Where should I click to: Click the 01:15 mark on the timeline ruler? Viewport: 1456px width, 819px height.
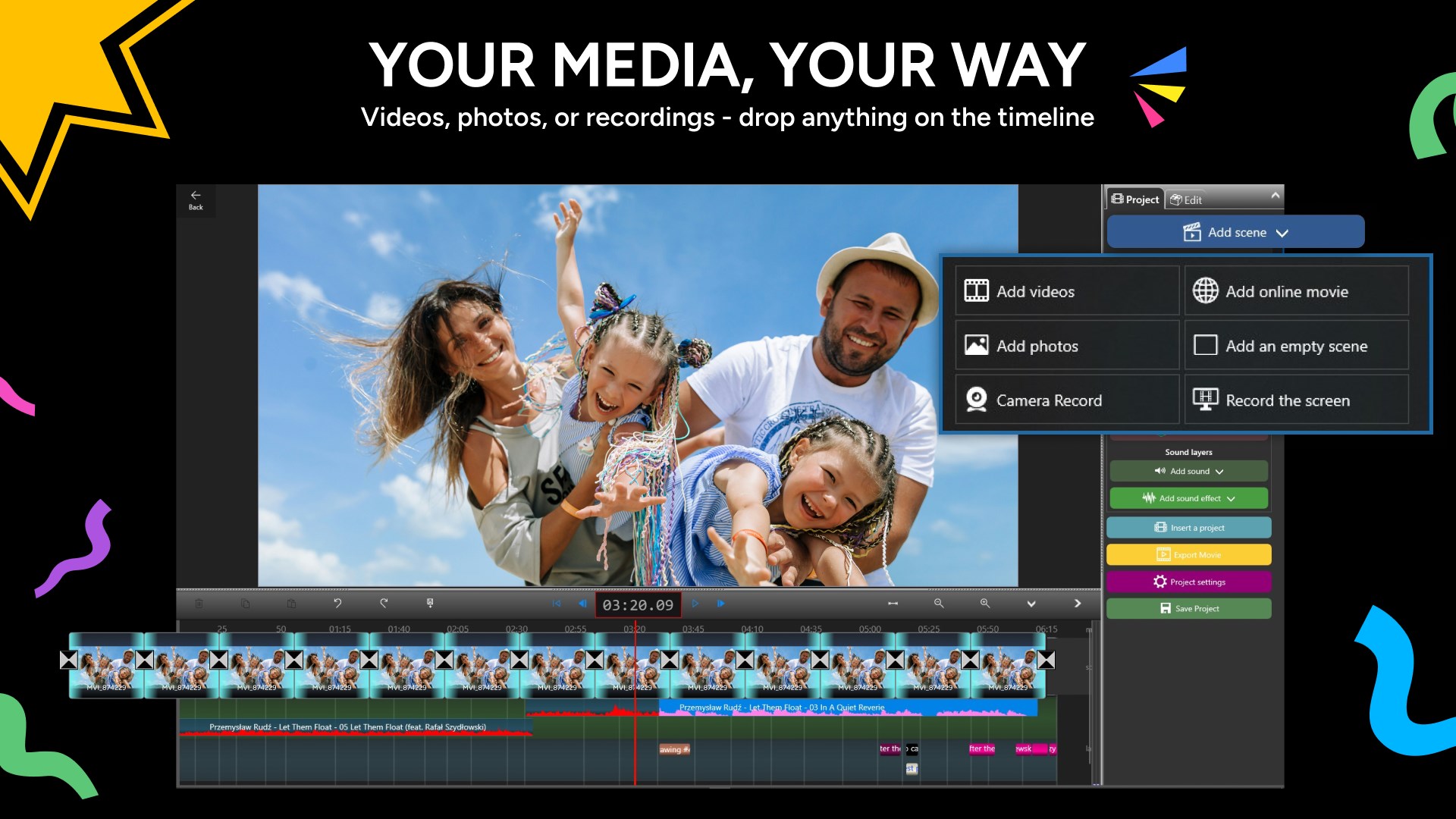[x=340, y=629]
